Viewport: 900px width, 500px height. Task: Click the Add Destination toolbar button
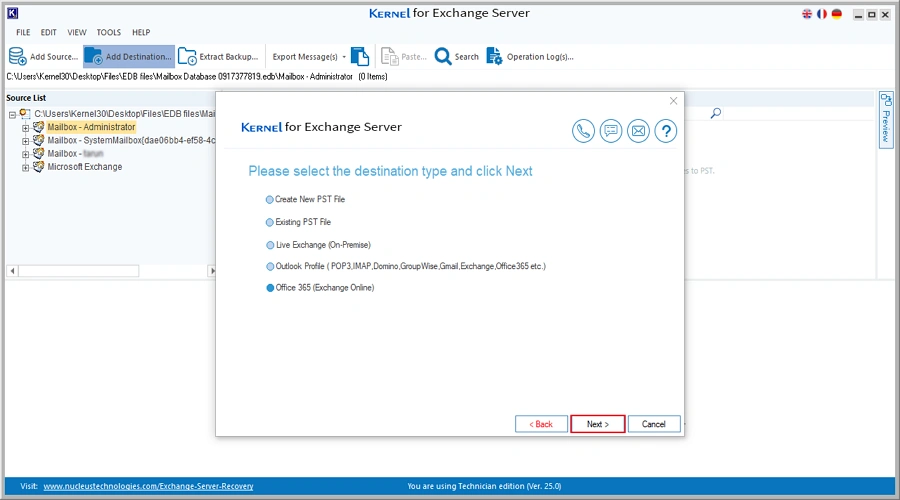coord(129,56)
